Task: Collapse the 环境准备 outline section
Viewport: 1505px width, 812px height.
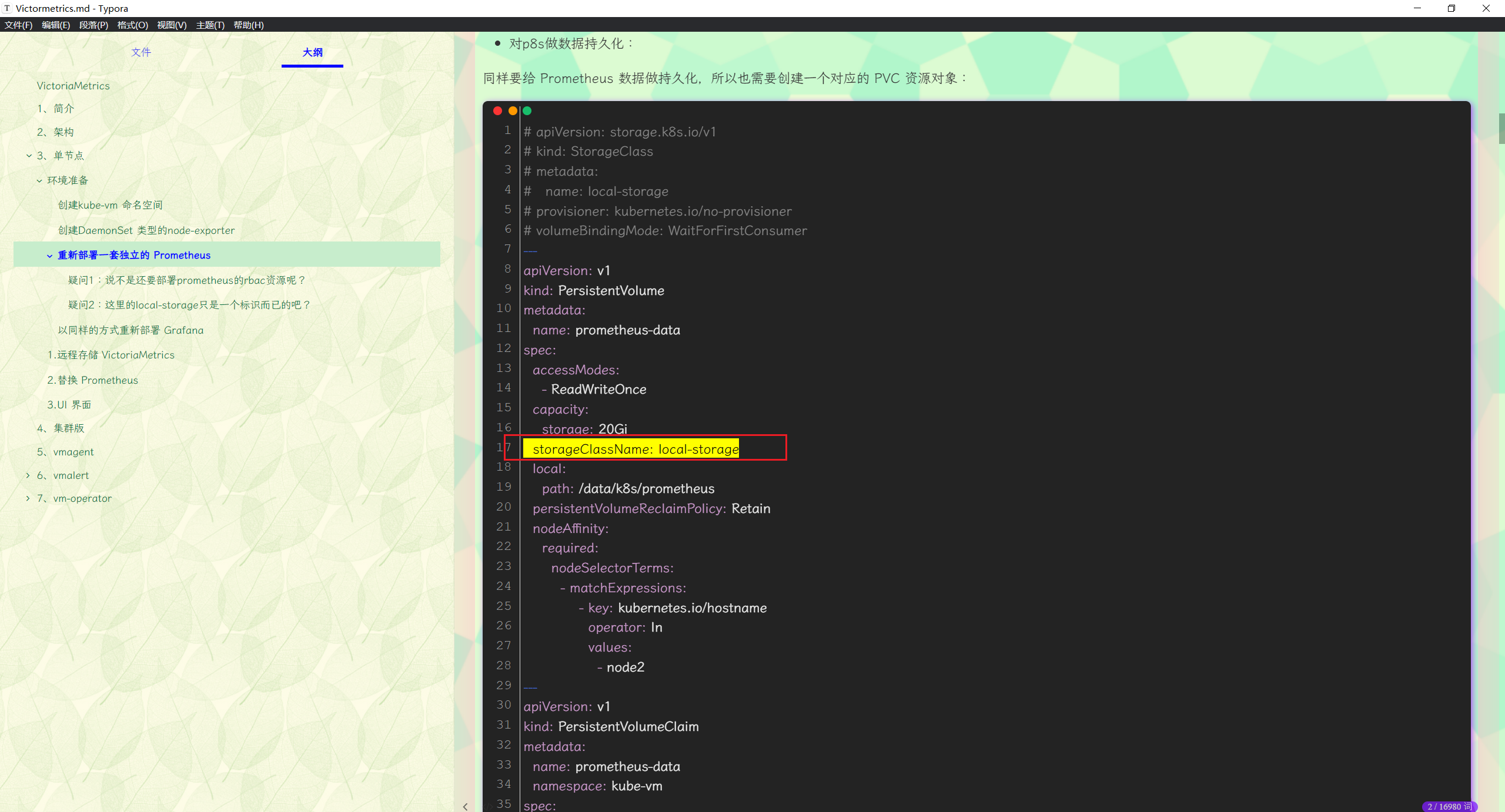Action: (39, 180)
